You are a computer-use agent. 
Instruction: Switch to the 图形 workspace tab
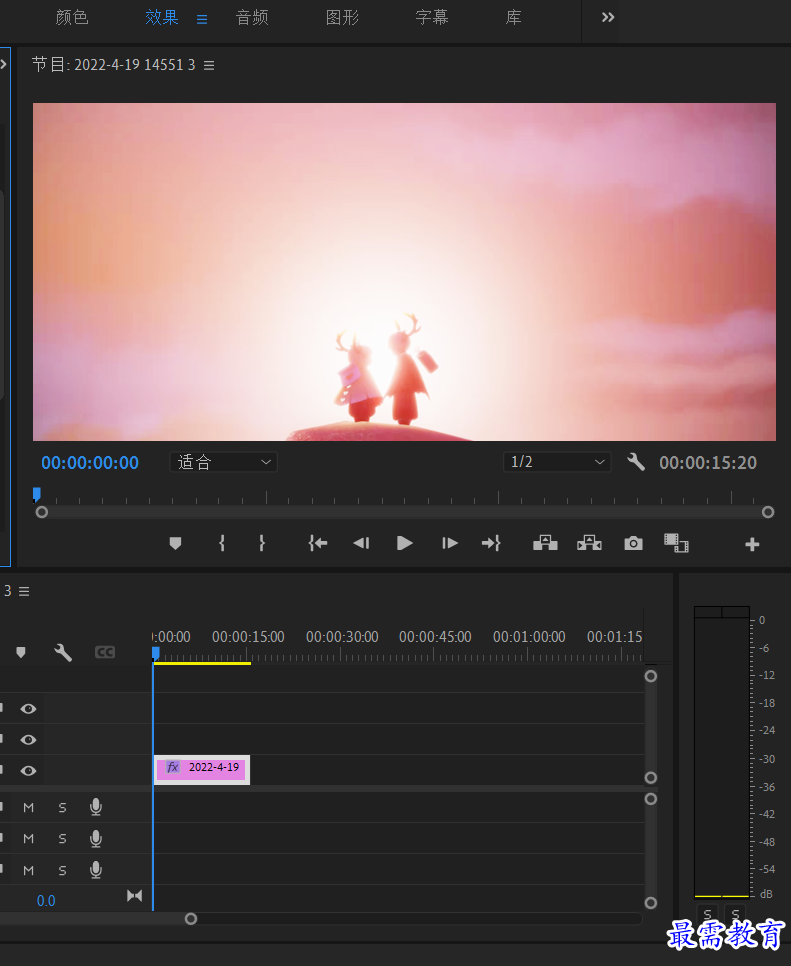(x=342, y=17)
